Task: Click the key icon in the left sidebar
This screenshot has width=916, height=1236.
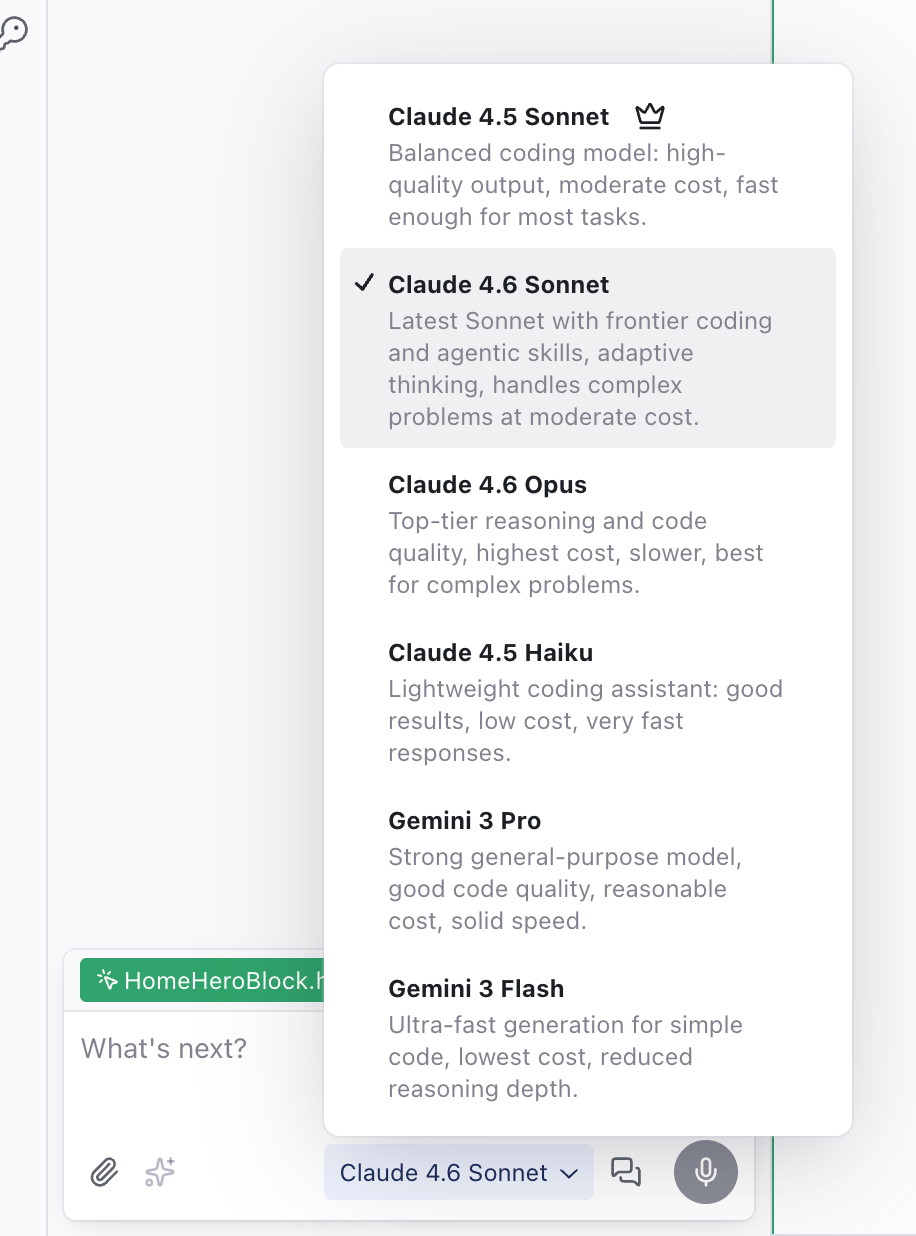Action: pyautogui.click(x=12, y=33)
